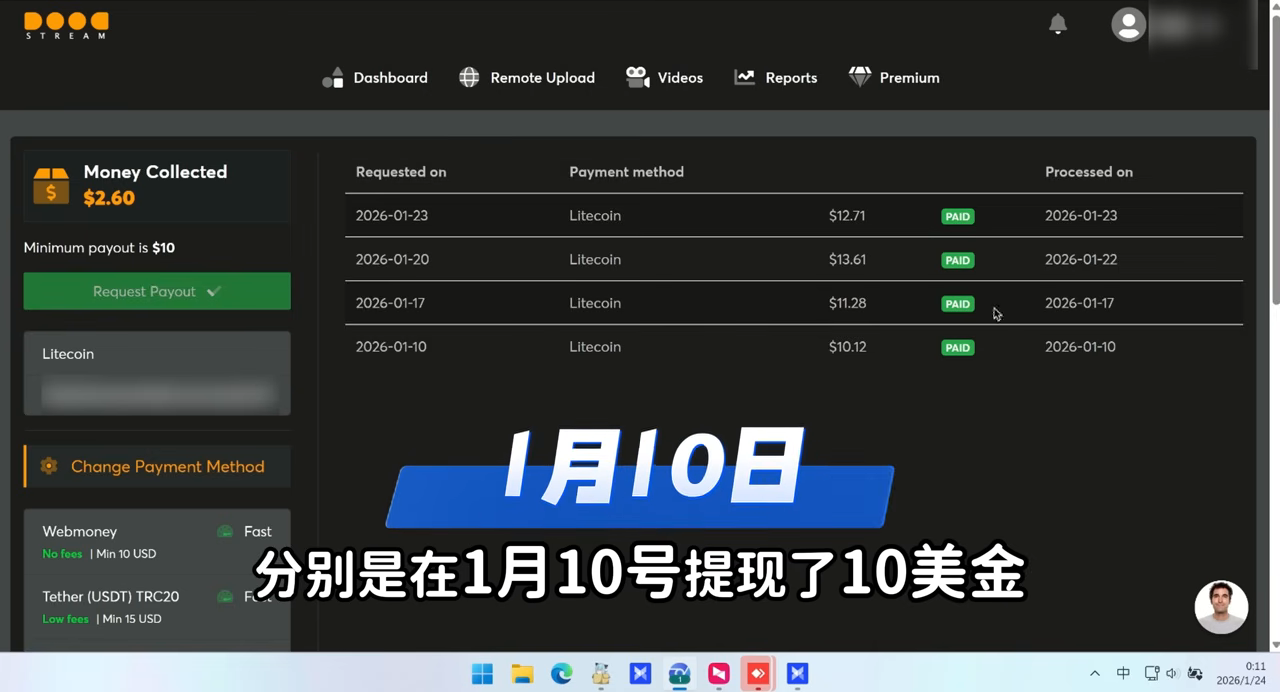Click the PAID badge for $13.61
Viewport: 1280px width, 692px height.
coord(958,260)
